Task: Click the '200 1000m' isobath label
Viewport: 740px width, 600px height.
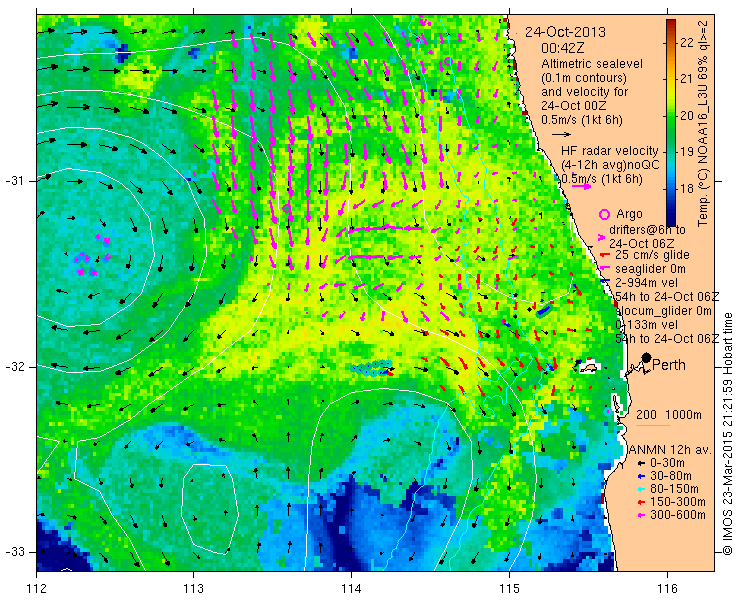Action: click(669, 415)
